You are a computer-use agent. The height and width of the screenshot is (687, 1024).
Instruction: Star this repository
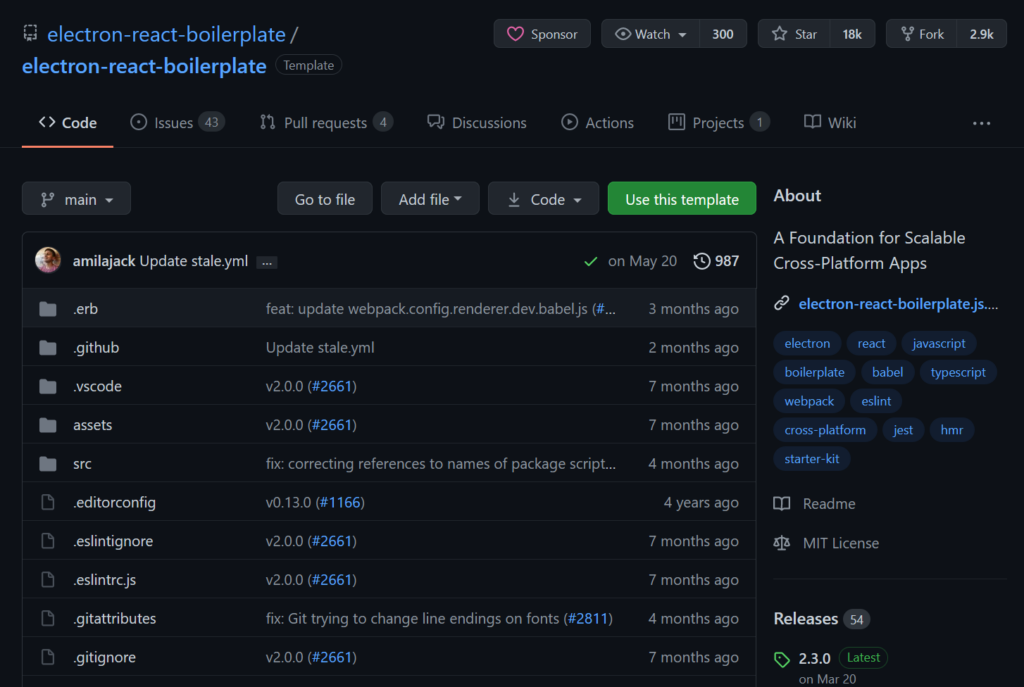click(794, 34)
